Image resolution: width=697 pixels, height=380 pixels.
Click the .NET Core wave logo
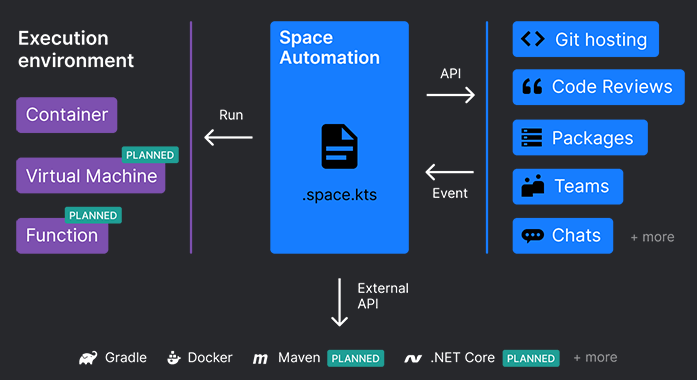tap(413, 358)
